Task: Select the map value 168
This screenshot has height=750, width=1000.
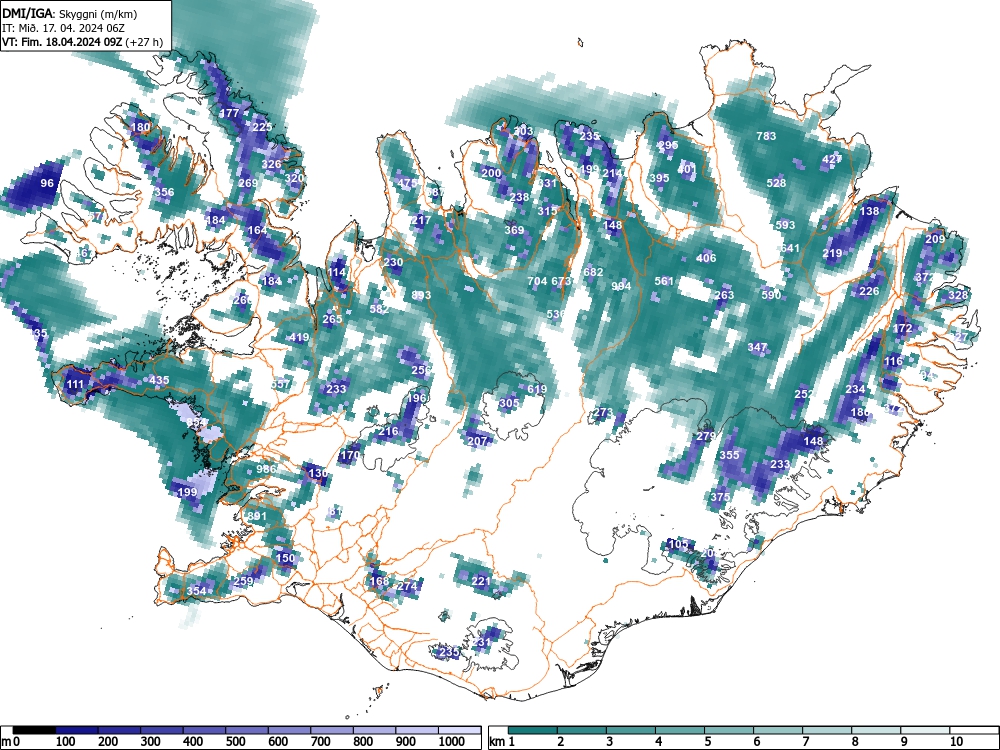Action: point(379,582)
